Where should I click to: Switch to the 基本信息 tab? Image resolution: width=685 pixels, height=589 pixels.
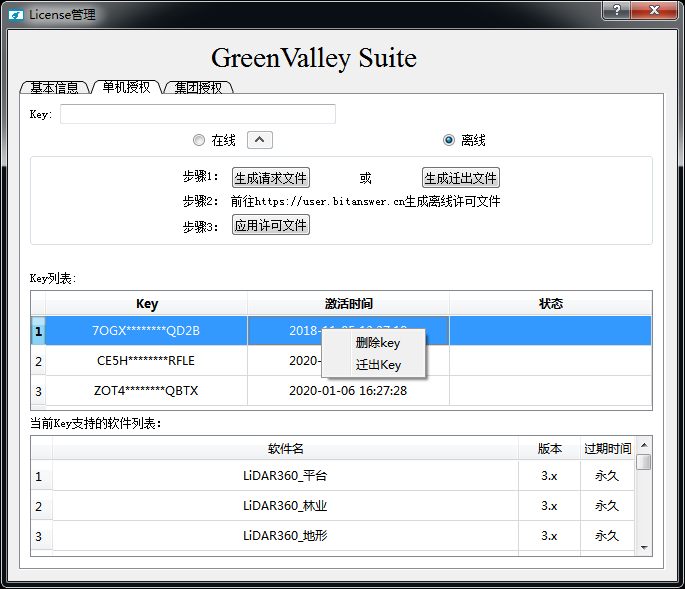click(55, 87)
